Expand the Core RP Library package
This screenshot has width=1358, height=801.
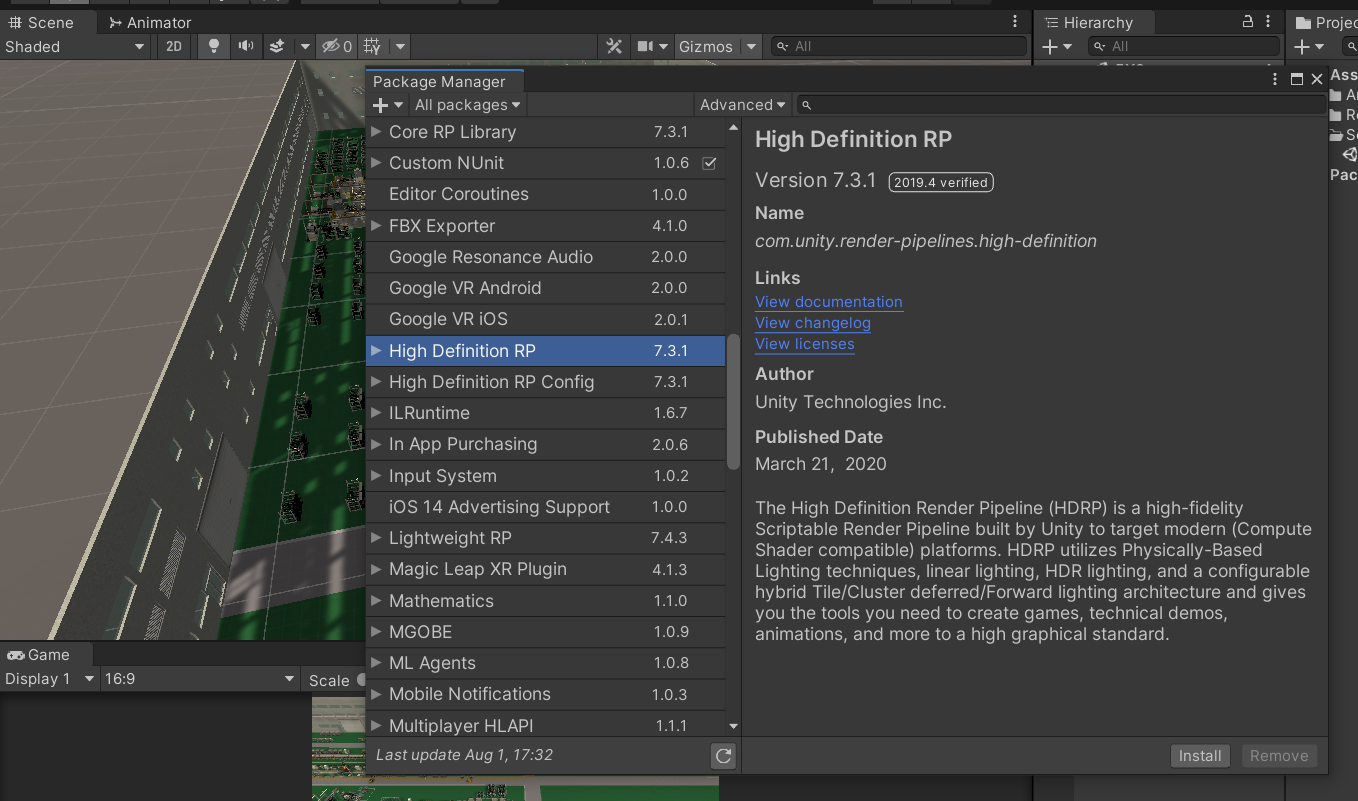coord(376,131)
